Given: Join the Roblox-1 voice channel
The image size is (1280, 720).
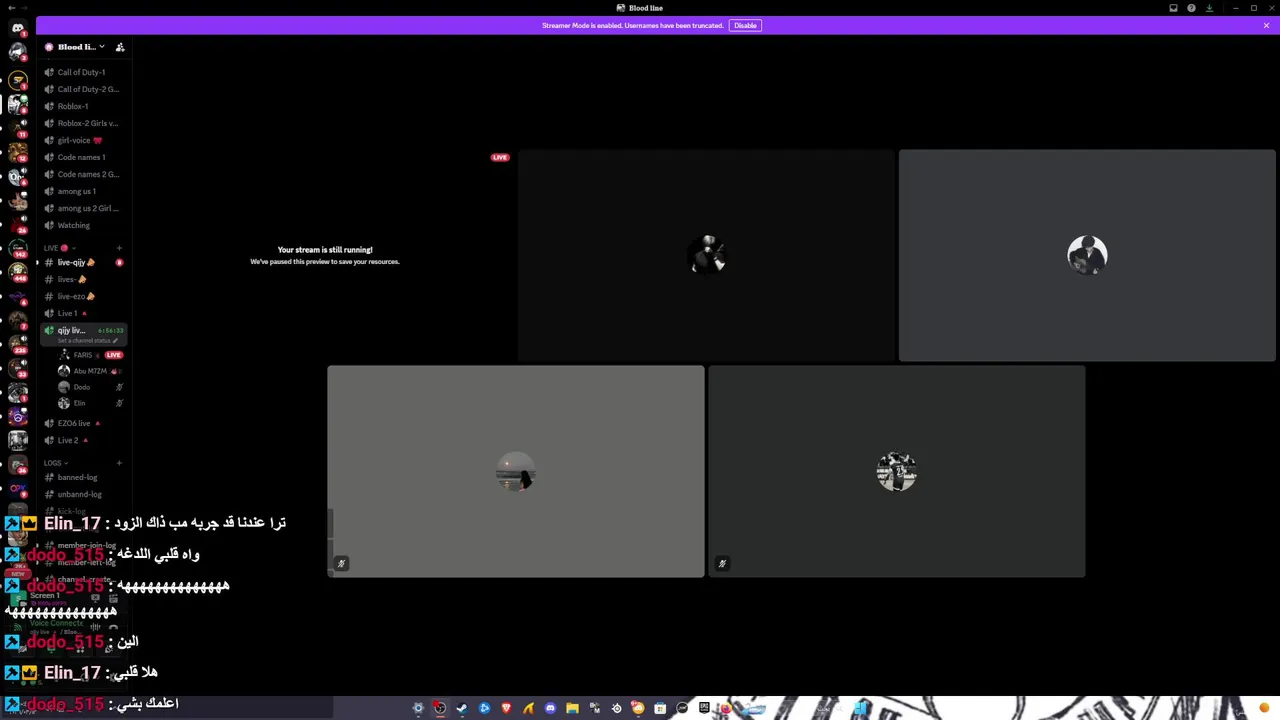Looking at the screenshot, I should click(82, 106).
